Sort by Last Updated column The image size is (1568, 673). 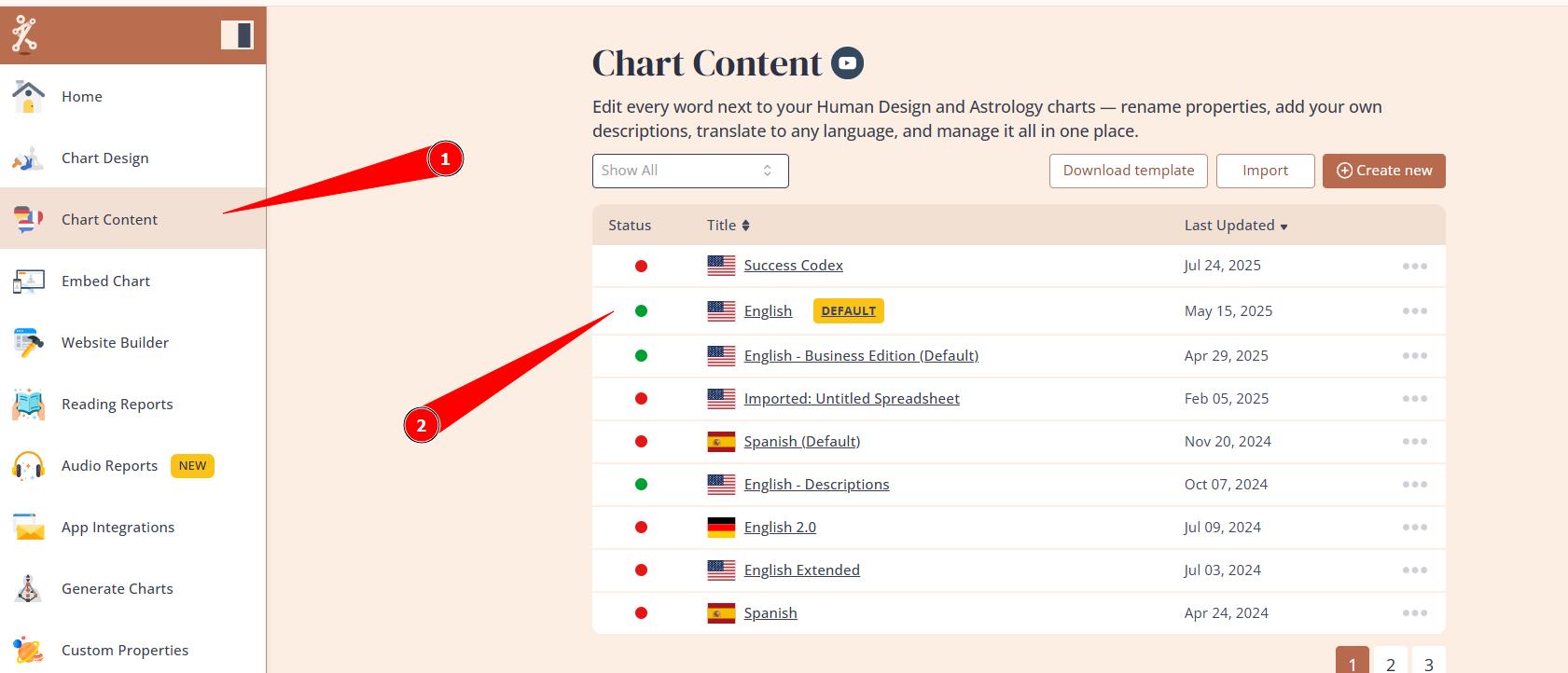pos(1235,226)
